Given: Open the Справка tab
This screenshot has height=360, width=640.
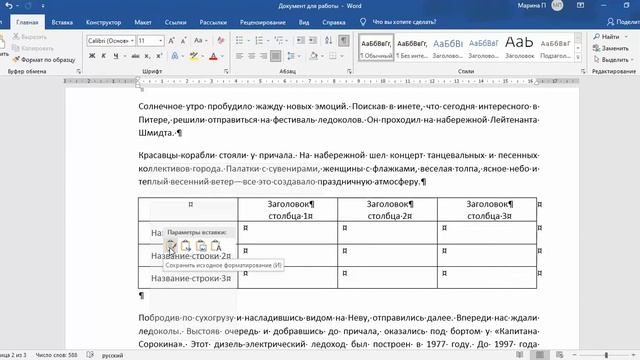Looking at the screenshot, I should click(x=334, y=22).
